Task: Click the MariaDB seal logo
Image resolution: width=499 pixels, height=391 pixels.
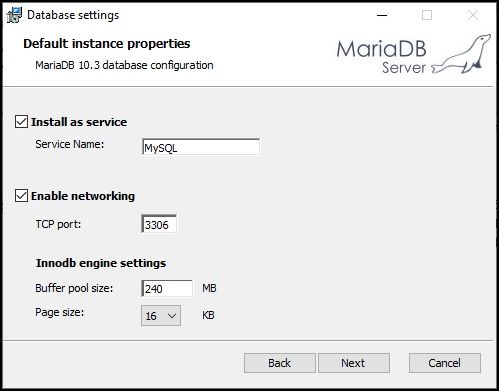Action: (x=461, y=54)
